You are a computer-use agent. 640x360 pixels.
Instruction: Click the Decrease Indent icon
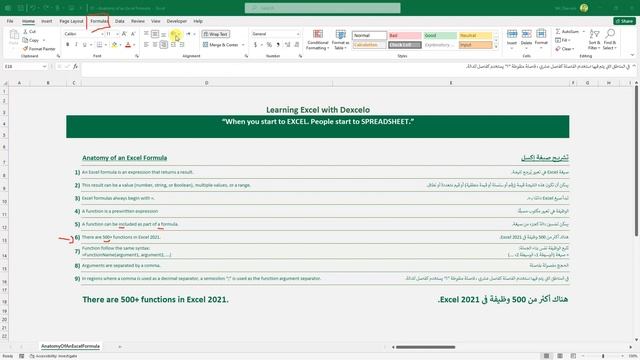tap(173, 44)
